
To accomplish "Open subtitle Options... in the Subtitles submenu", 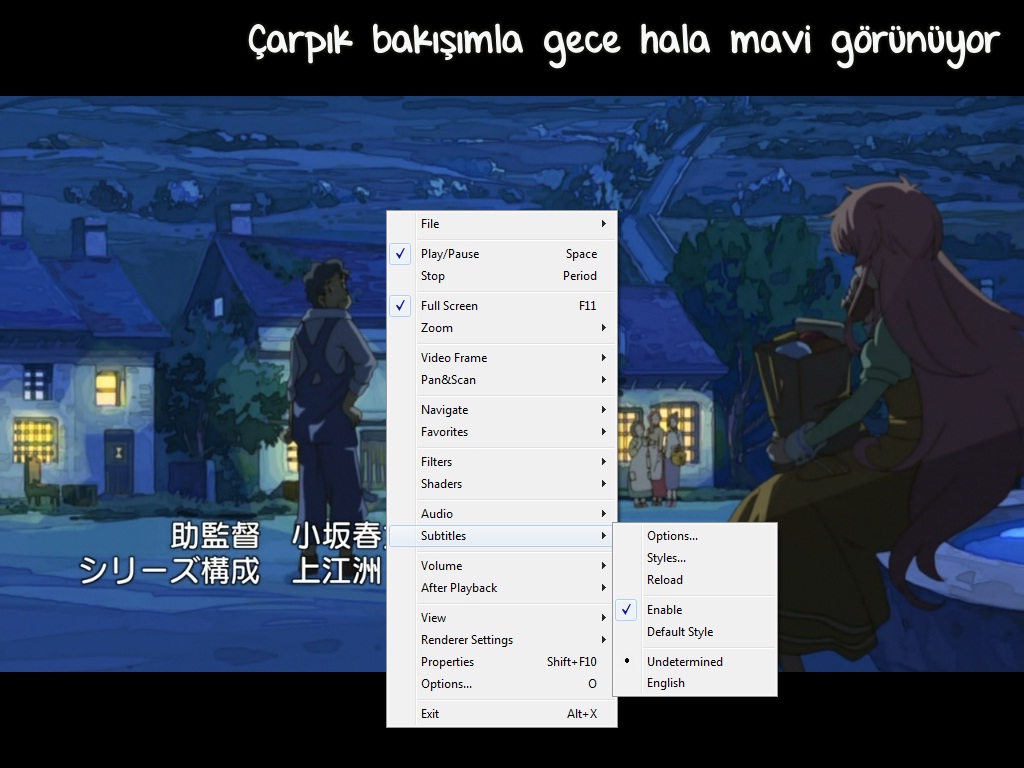I will coord(695,536).
